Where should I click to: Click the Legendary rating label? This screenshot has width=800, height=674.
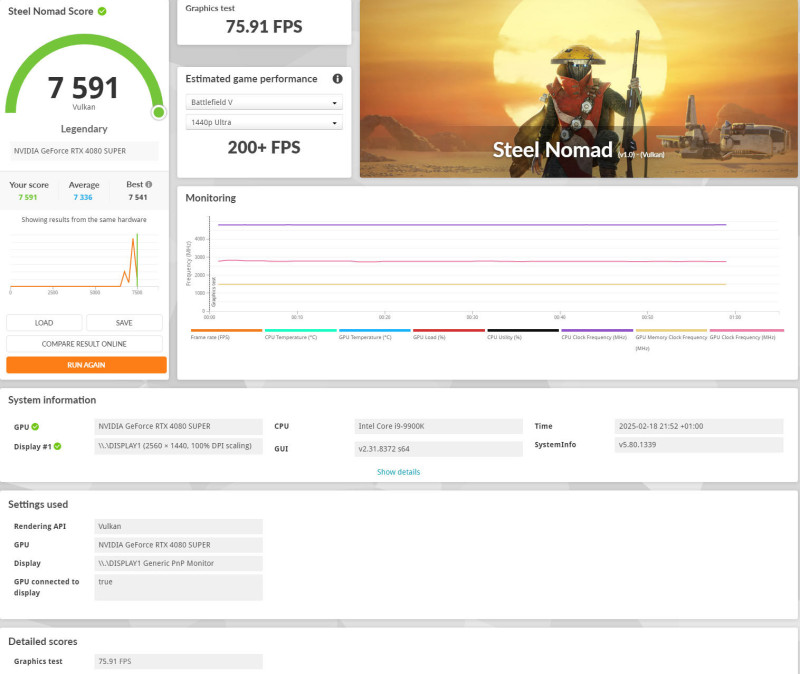click(x=84, y=129)
